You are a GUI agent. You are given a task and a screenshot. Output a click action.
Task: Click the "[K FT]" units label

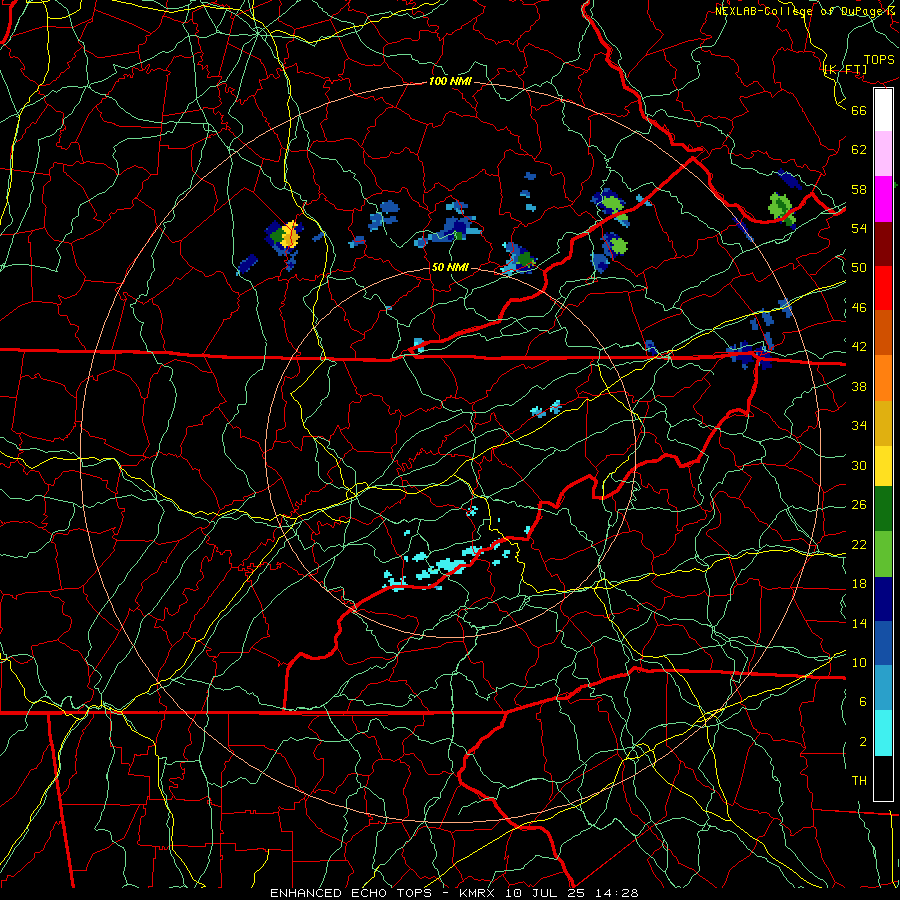845,69
